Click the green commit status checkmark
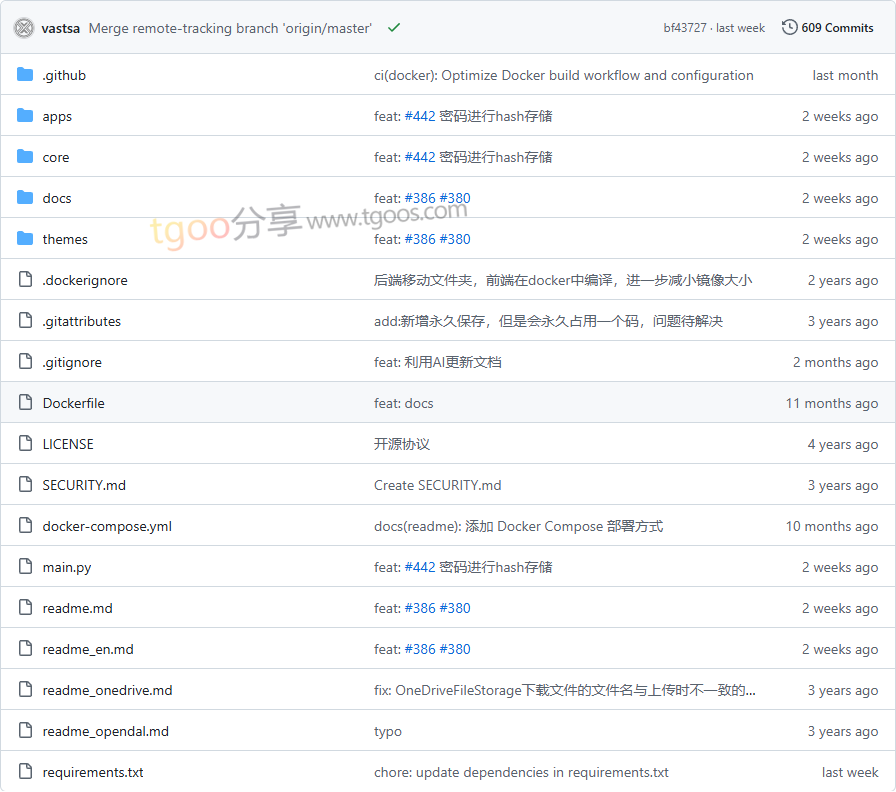896x792 pixels. (x=394, y=28)
